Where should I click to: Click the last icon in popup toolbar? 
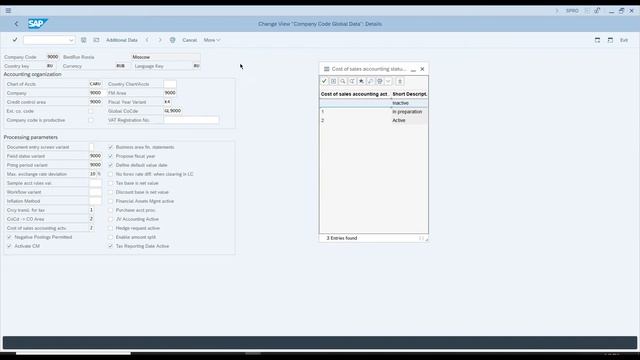pyautogui.click(x=400, y=81)
